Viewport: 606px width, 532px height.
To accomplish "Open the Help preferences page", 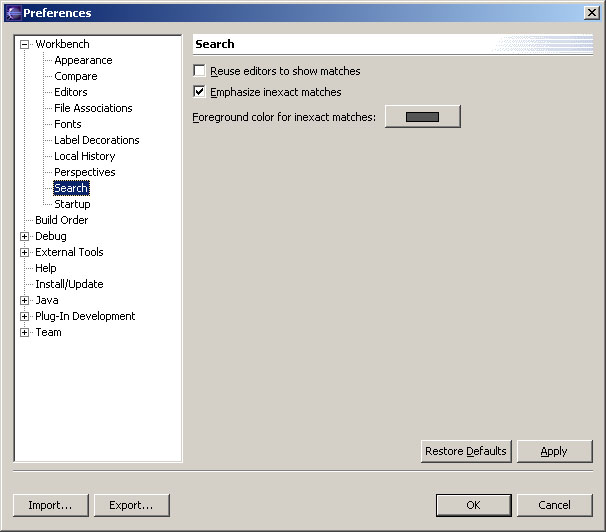I will [46, 268].
